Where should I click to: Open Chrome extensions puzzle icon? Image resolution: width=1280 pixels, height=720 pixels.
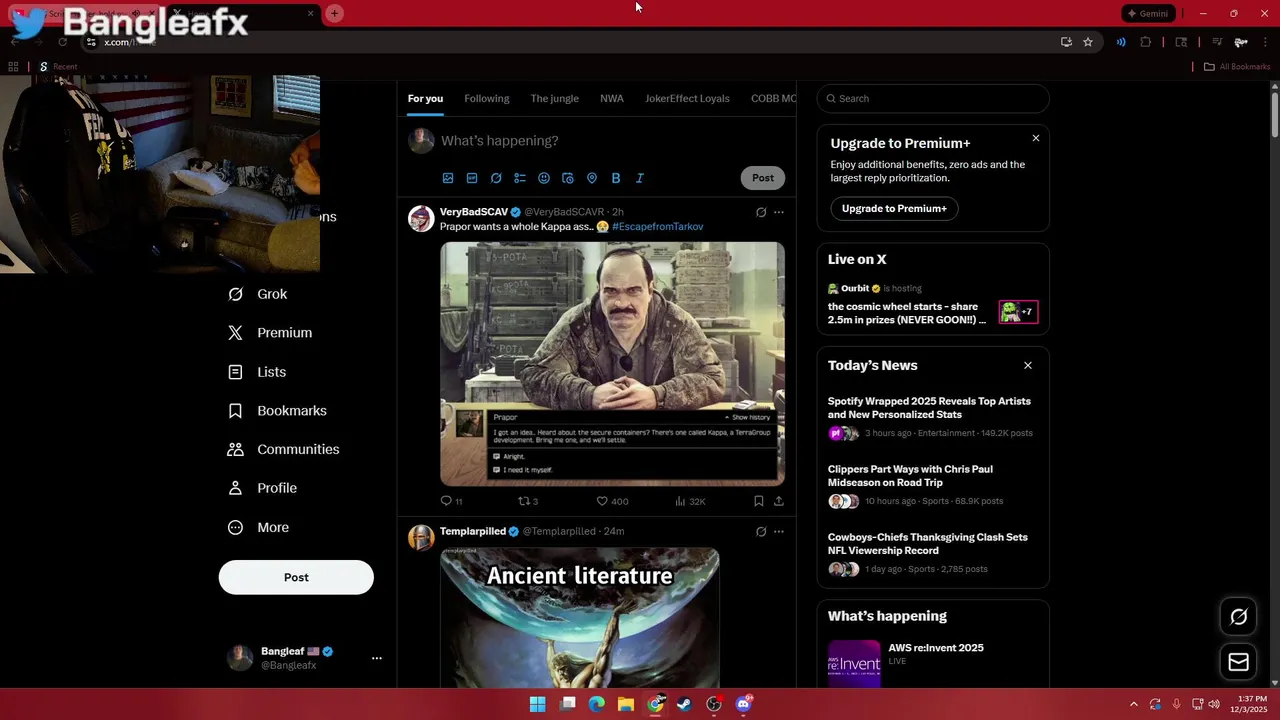pos(1145,42)
